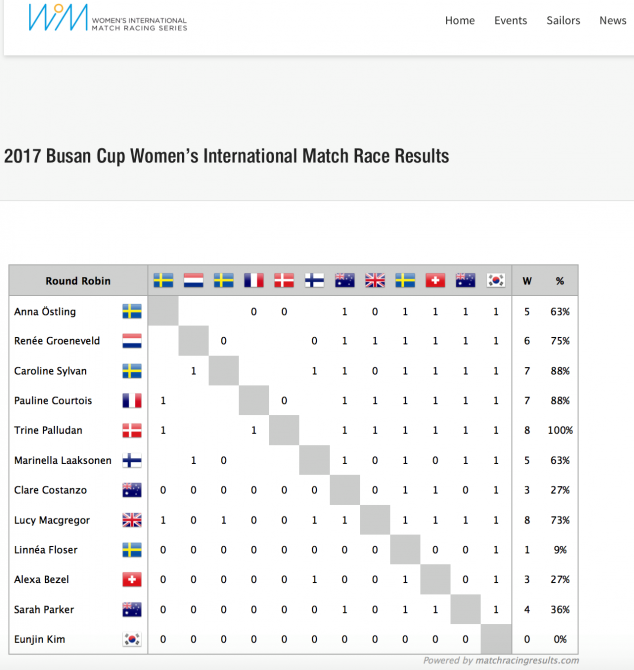Viewport: 634px width, 670px height.
Task: Click the WIM Series logo
Action: [108, 18]
